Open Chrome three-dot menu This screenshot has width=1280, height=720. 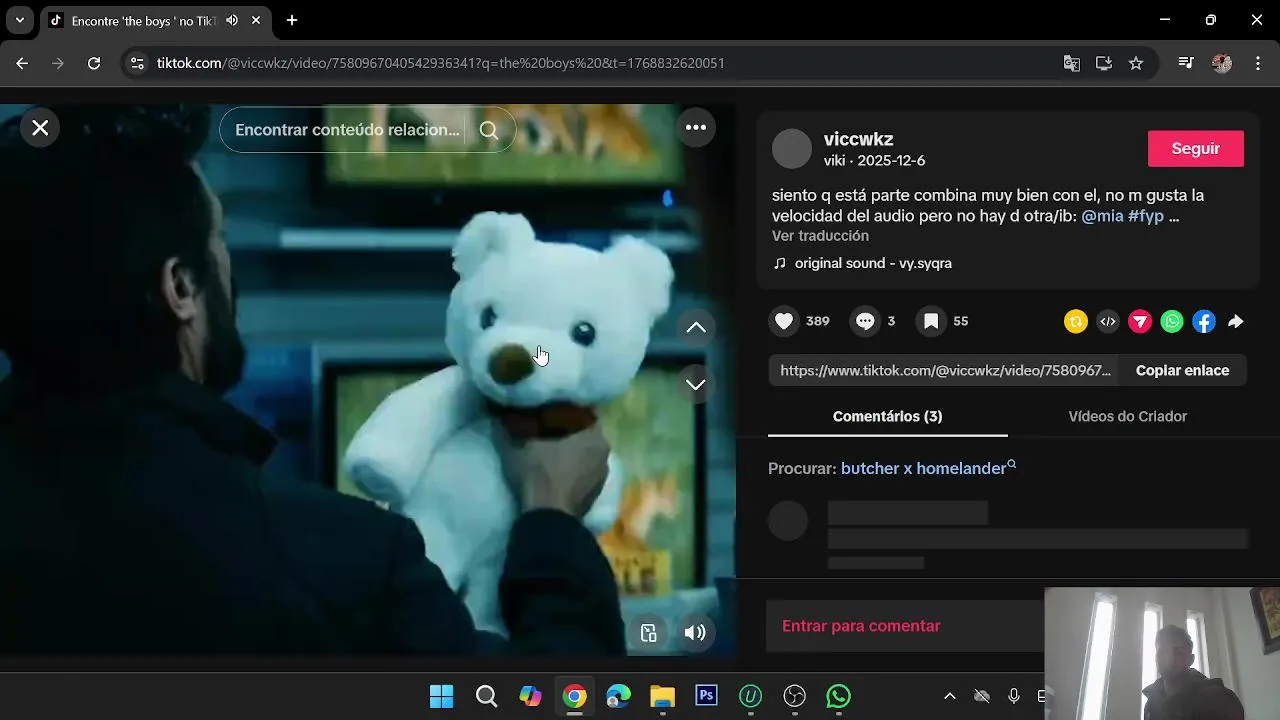1257,63
